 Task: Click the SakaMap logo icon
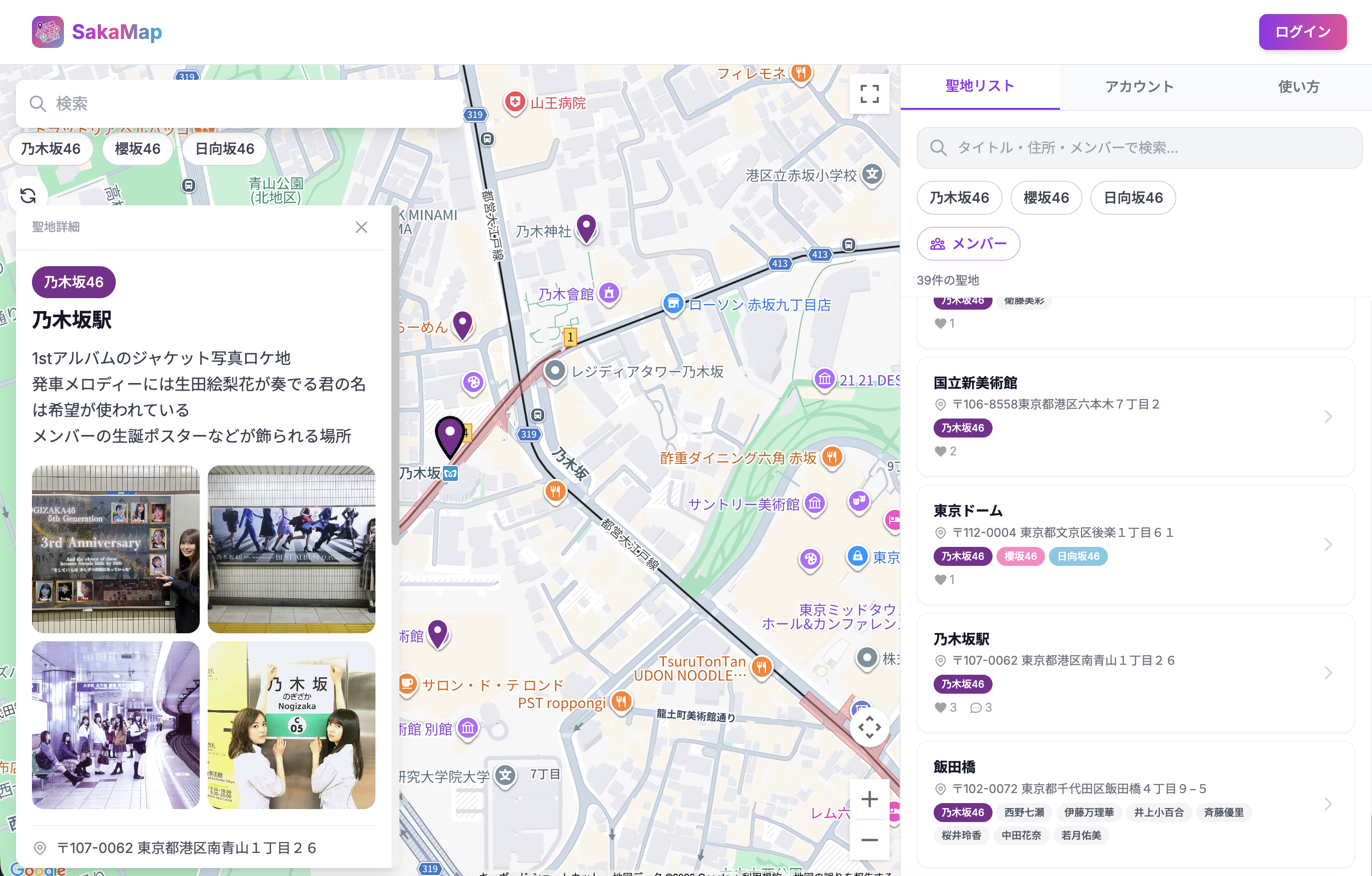pyautogui.click(x=47, y=32)
